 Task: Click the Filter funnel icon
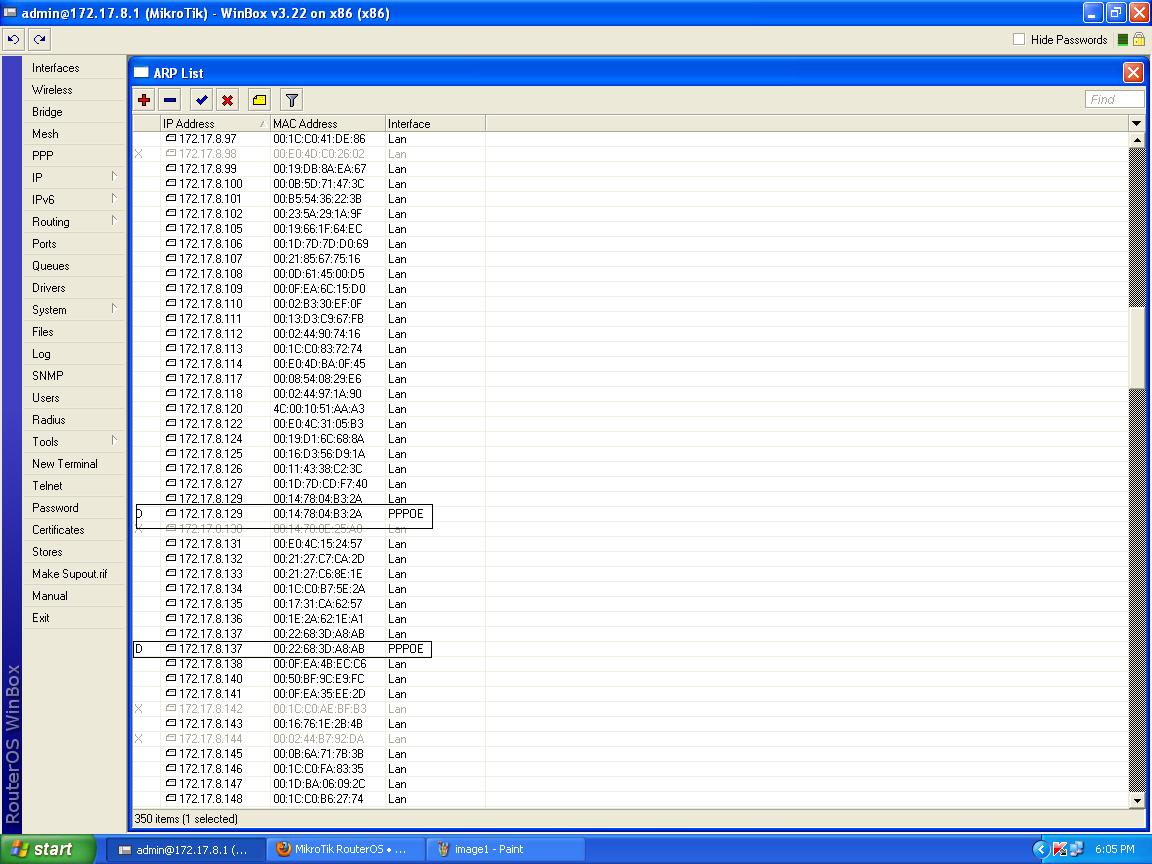click(292, 100)
